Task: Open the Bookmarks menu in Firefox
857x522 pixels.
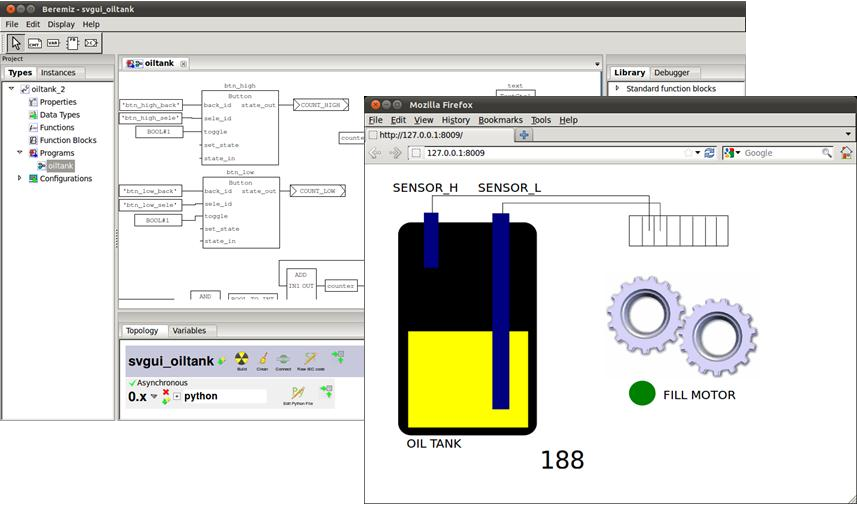Action: 500,120
